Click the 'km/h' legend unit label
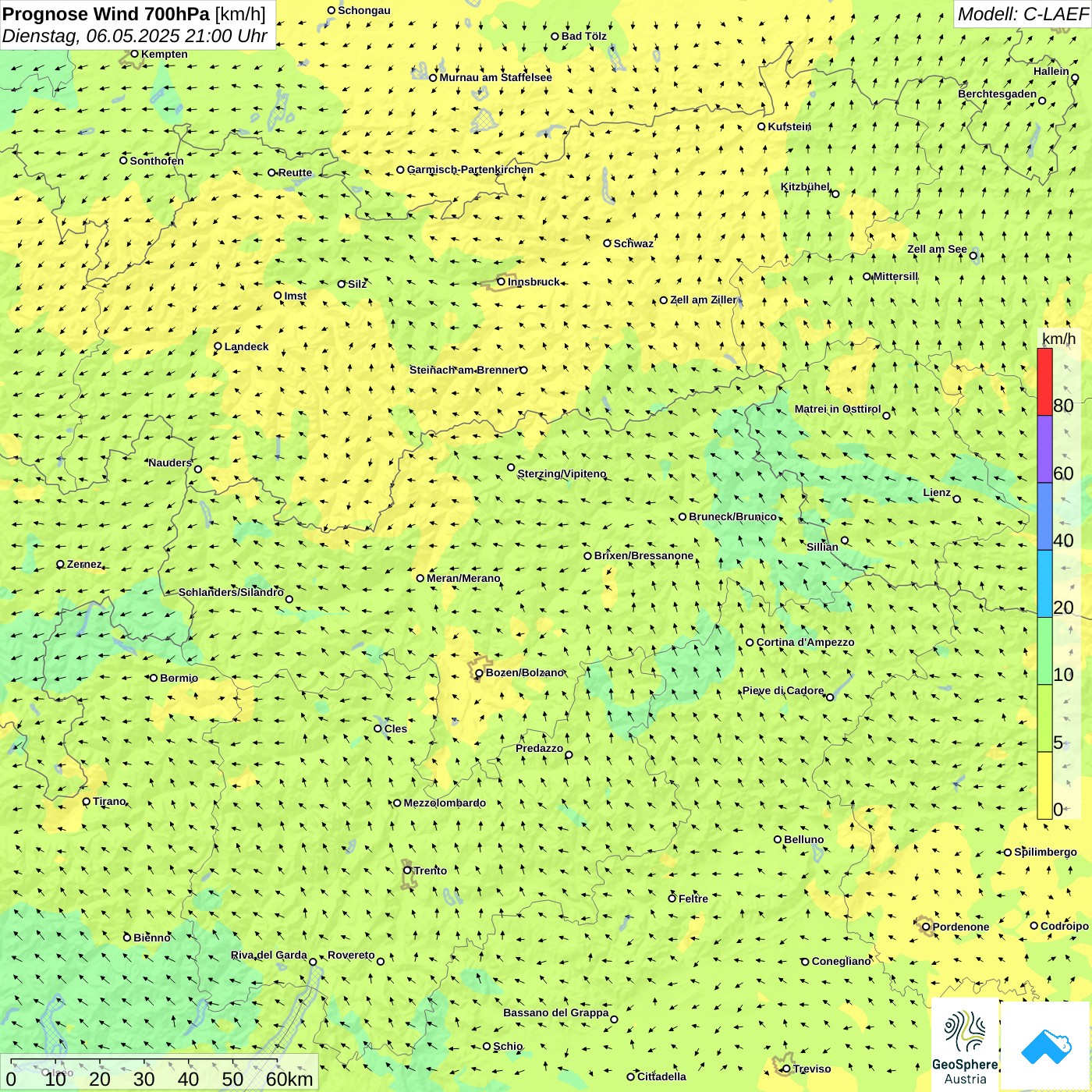The image size is (1092, 1092). [1058, 339]
